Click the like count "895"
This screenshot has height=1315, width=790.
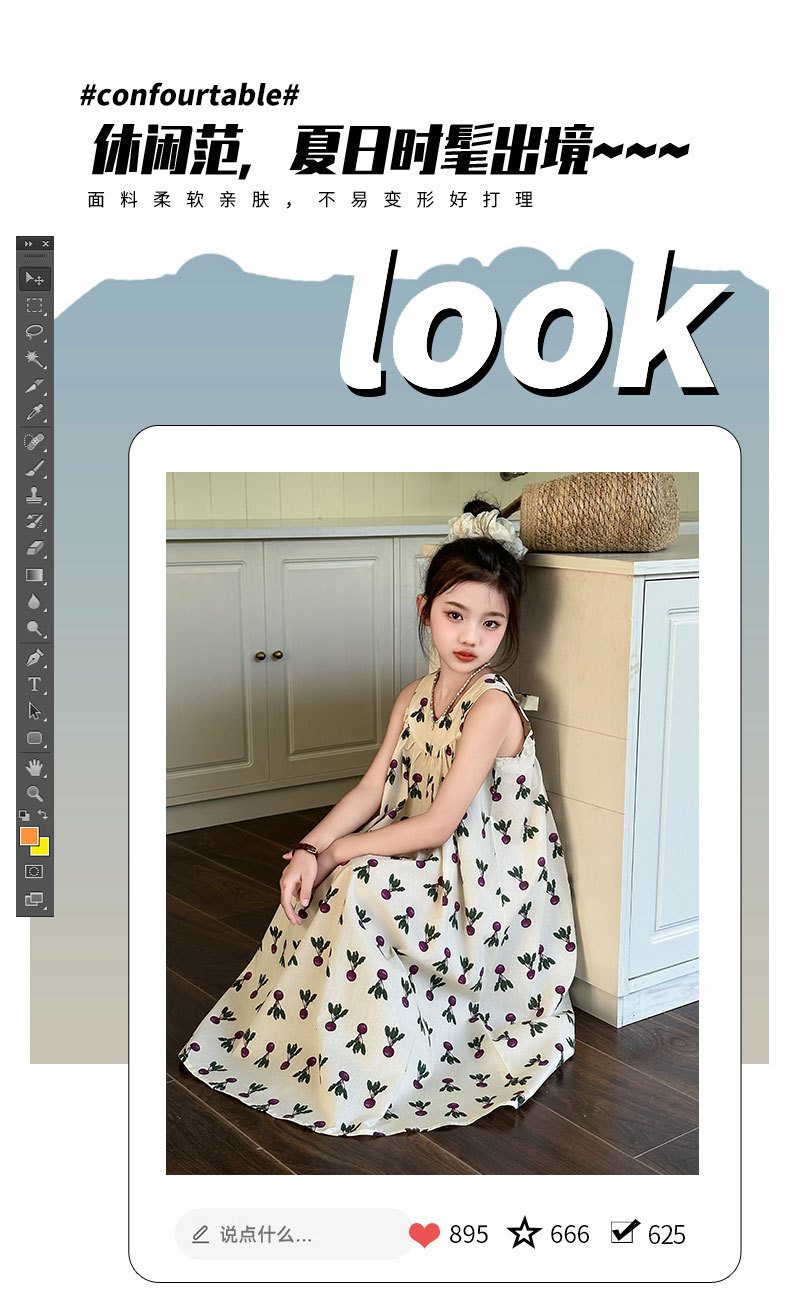[469, 1235]
